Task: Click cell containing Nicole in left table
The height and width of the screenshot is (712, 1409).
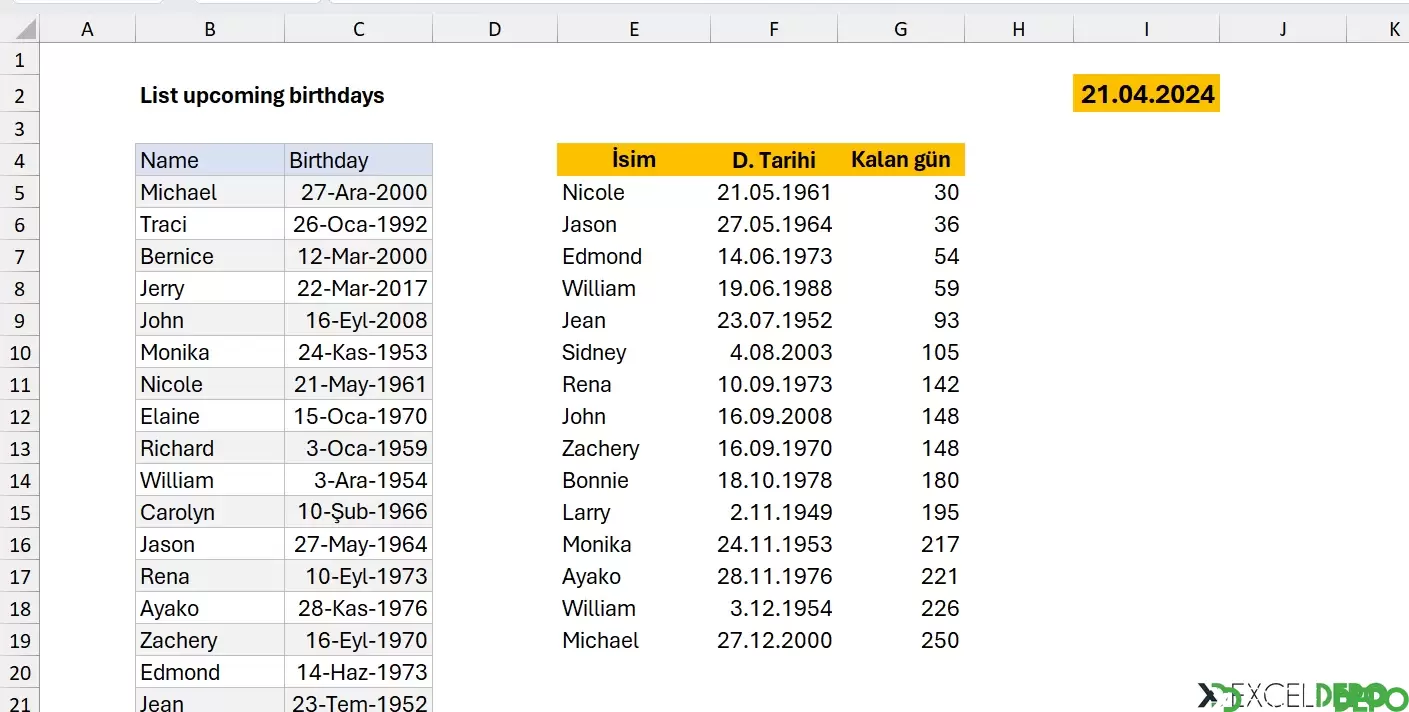Action: (x=210, y=384)
